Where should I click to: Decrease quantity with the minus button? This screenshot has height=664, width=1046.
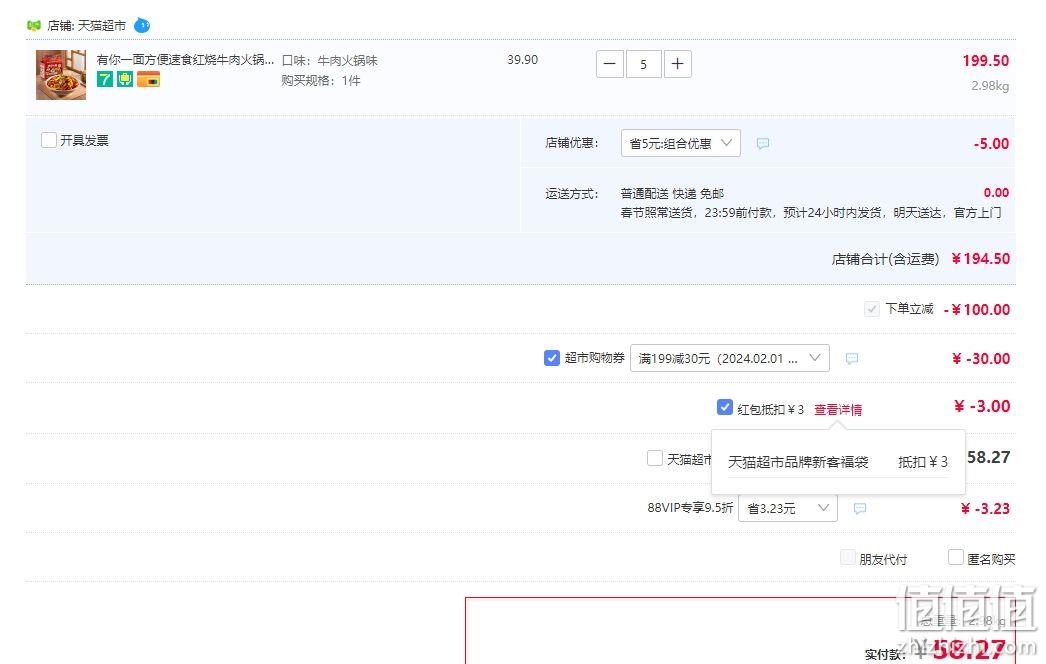point(610,64)
